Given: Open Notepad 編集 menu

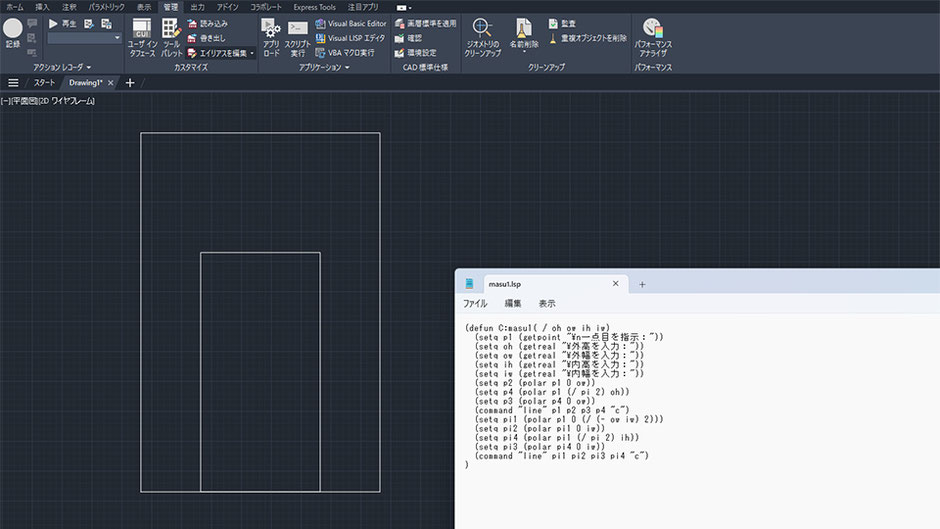Looking at the screenshot, I should point(513,303).
